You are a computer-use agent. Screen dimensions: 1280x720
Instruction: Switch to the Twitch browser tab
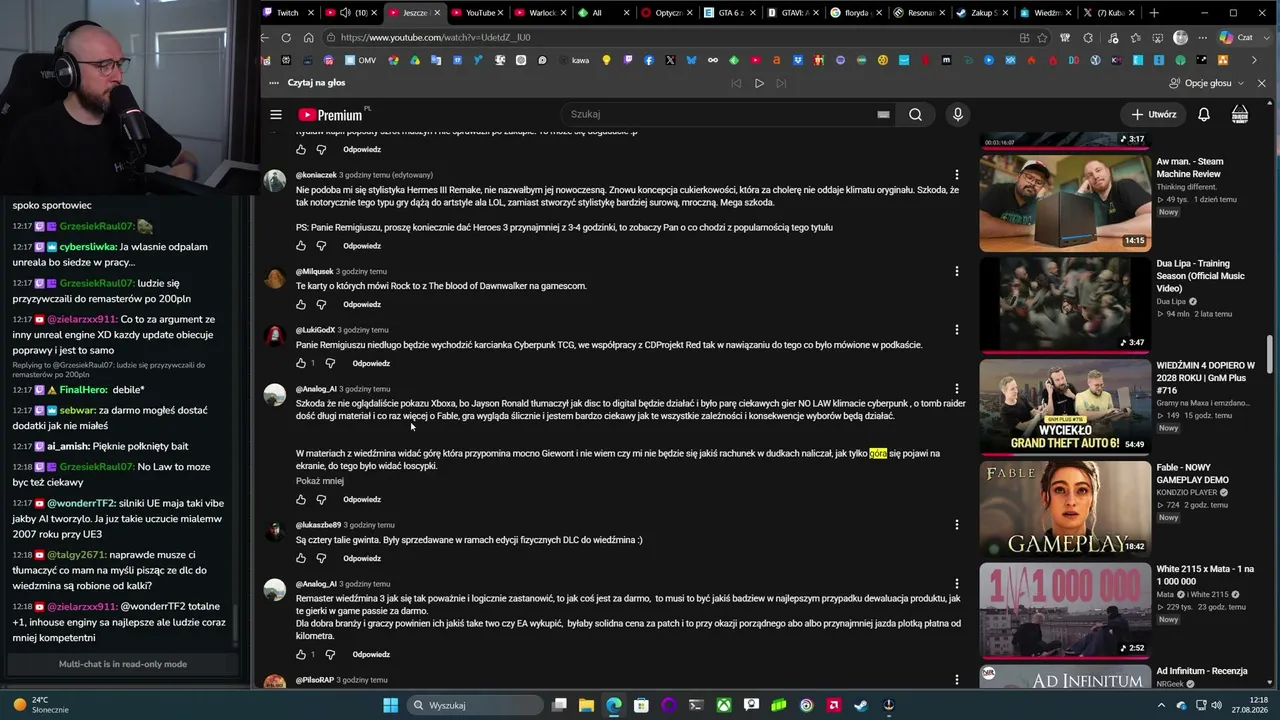[288, 13]
